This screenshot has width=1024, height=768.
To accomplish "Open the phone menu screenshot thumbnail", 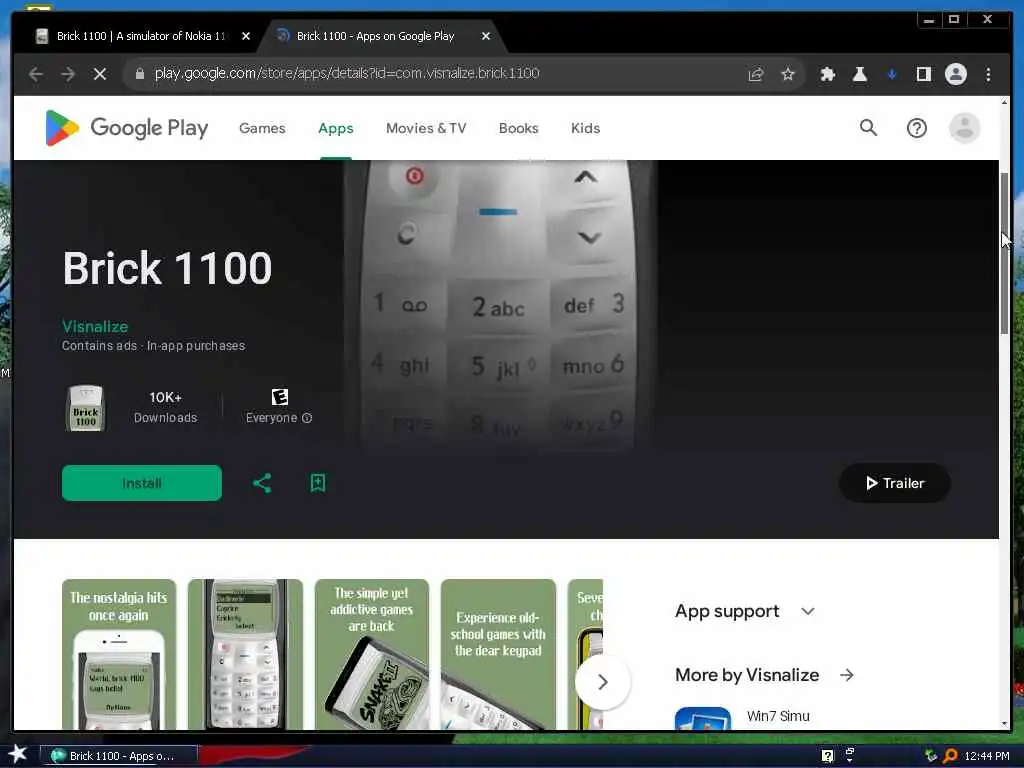I will [x=245, y=654].
